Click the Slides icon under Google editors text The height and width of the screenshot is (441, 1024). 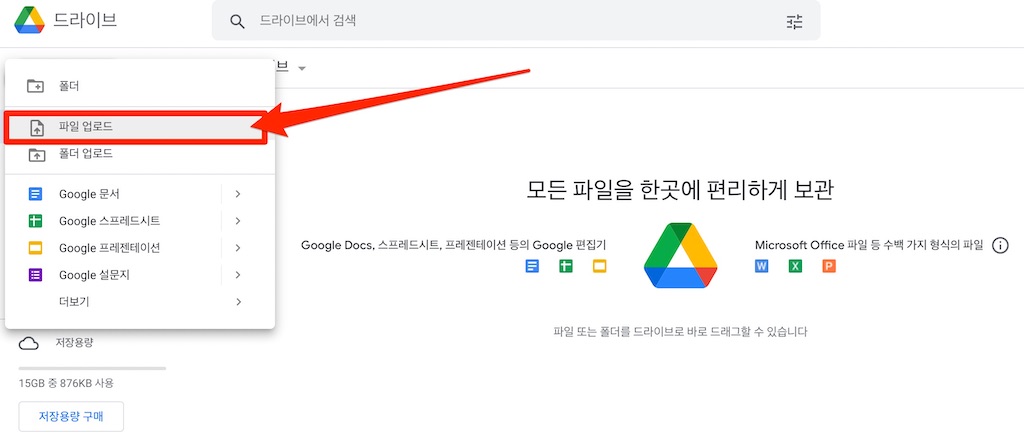(x=600, y=266)
